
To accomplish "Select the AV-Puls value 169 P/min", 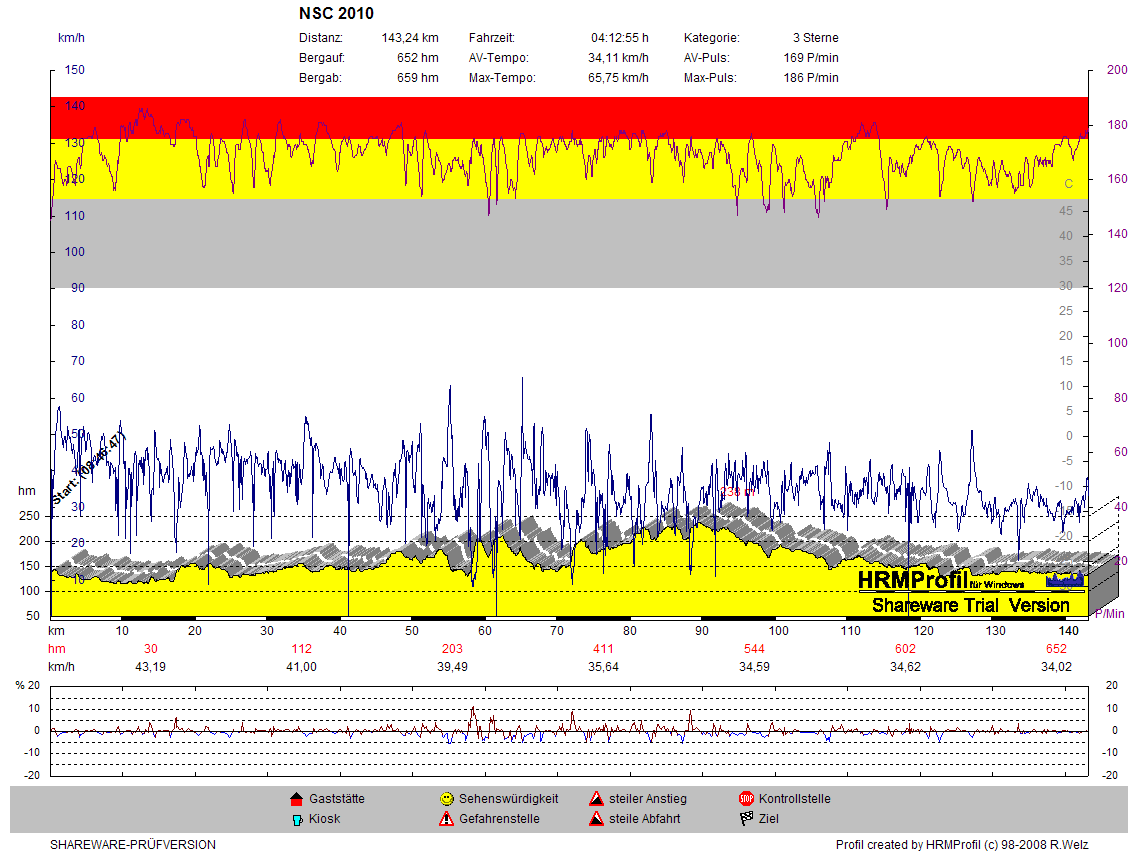I will coord(811,58).
